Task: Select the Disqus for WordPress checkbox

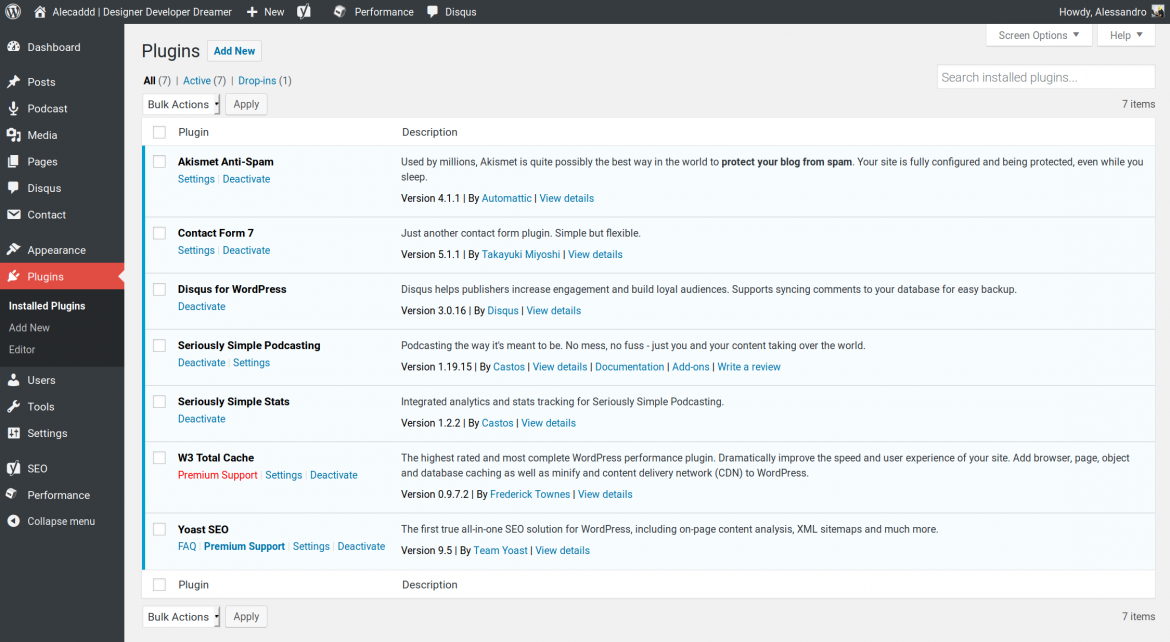Action: pyautogui.click(x=160, y=289)
